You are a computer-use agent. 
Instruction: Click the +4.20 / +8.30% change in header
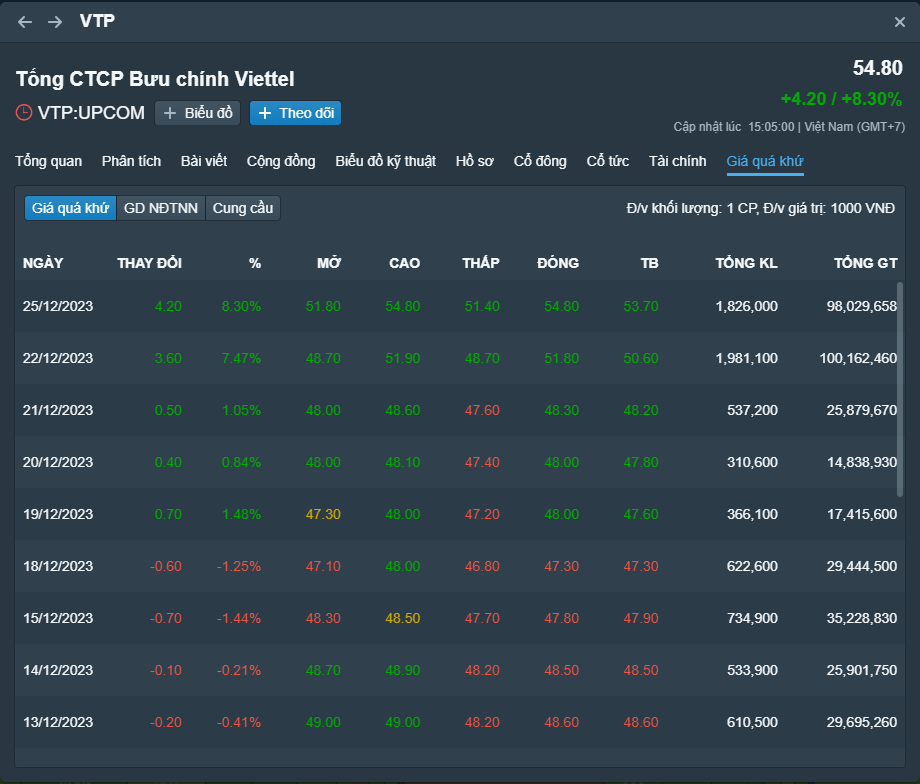(841, 99)
